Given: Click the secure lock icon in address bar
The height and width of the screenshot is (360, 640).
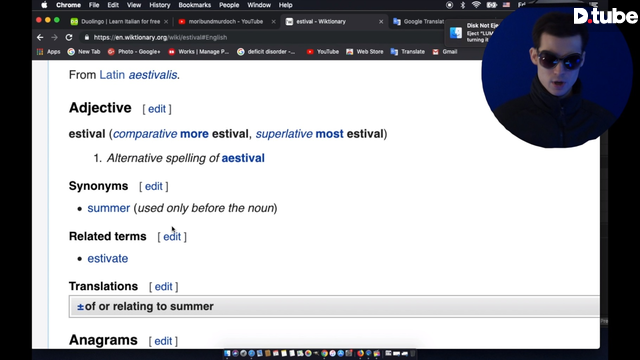Looking at the screenshot, I should [x=87, y=37].
